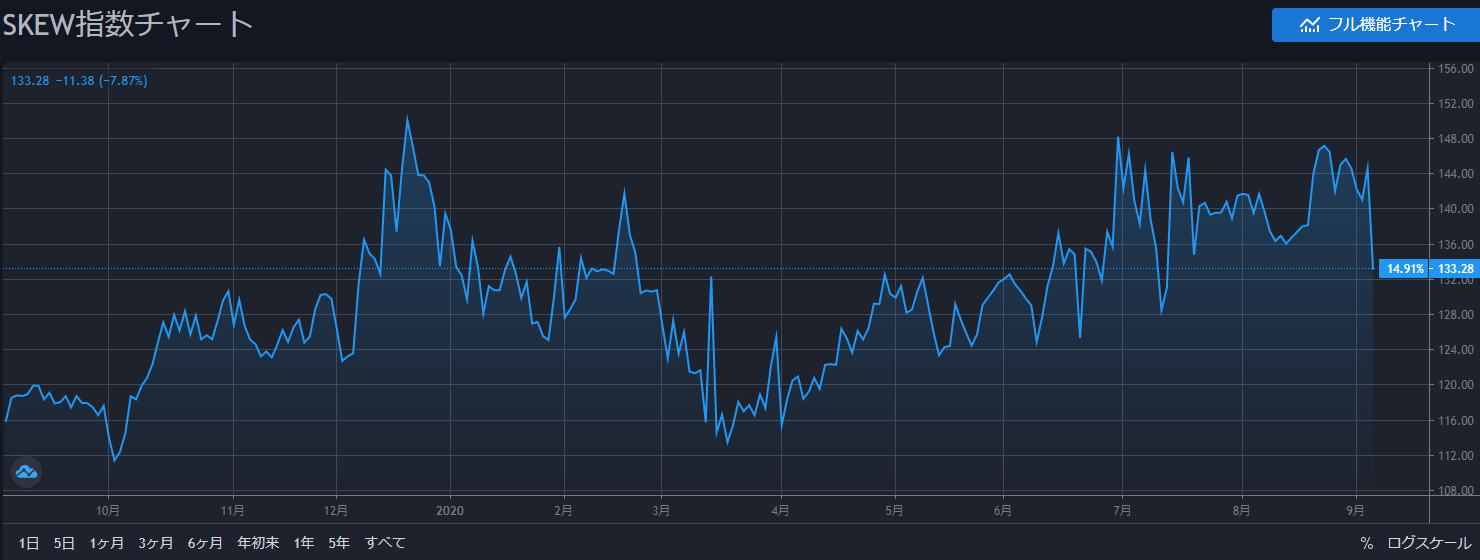
Task: Show the 5年 range
Action: pos(338,543)
